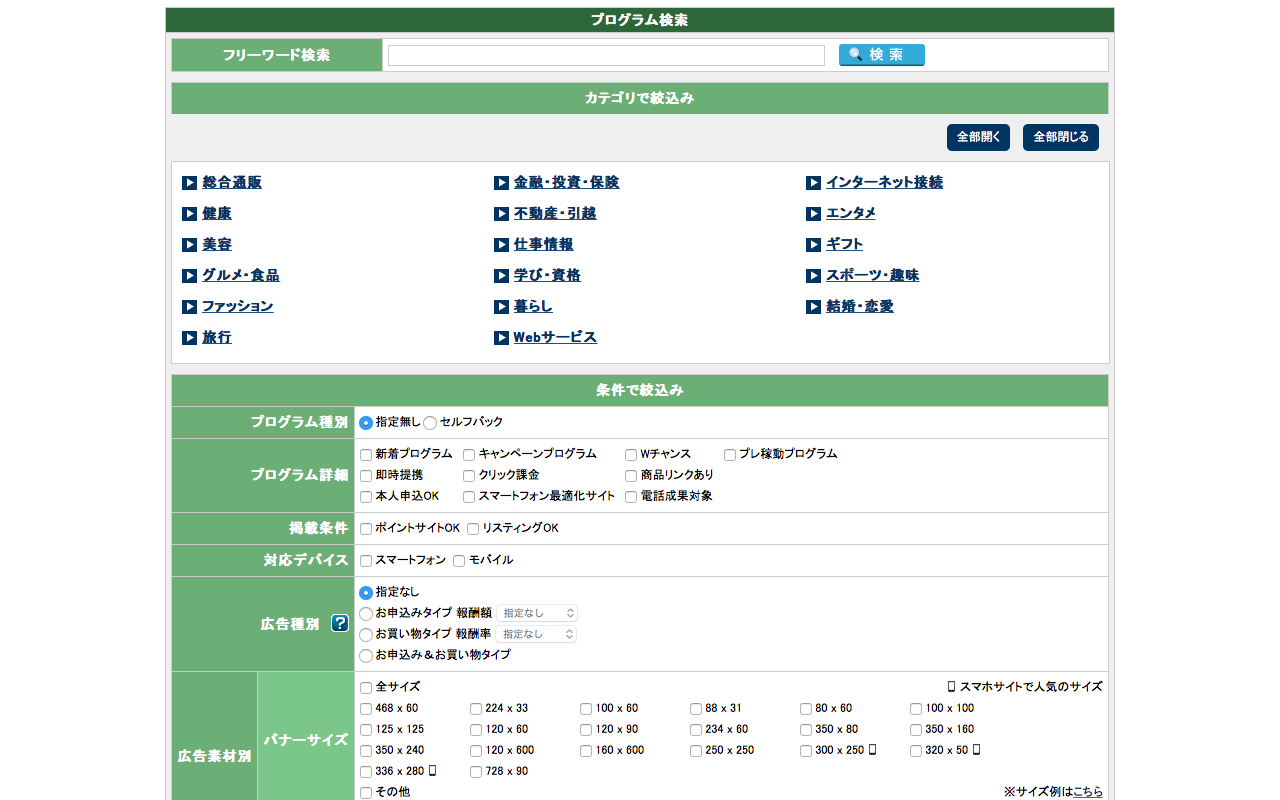Click the arrow icon beside グルメ・食品
Screen dimensions: 1280x800
[189, 276]
